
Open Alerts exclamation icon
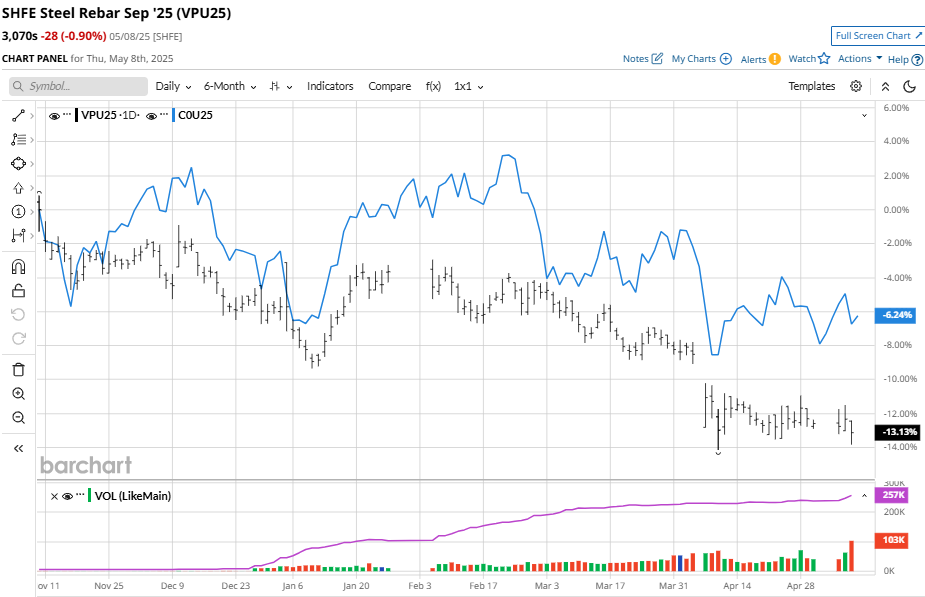pyautogui.click(x=775, y=59)
